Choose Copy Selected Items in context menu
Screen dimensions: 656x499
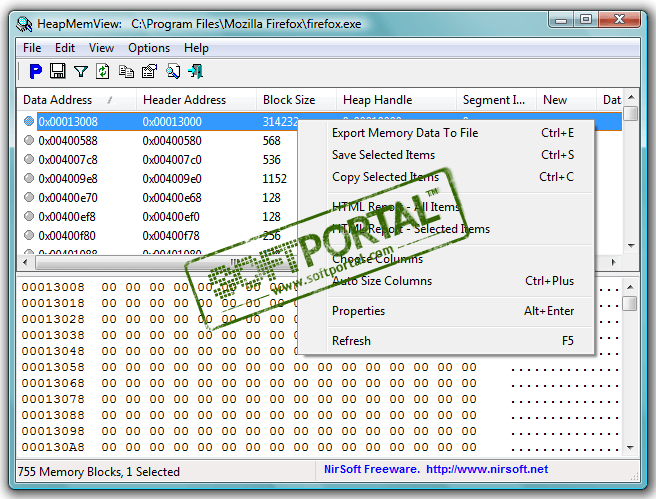tap(446, 177)
